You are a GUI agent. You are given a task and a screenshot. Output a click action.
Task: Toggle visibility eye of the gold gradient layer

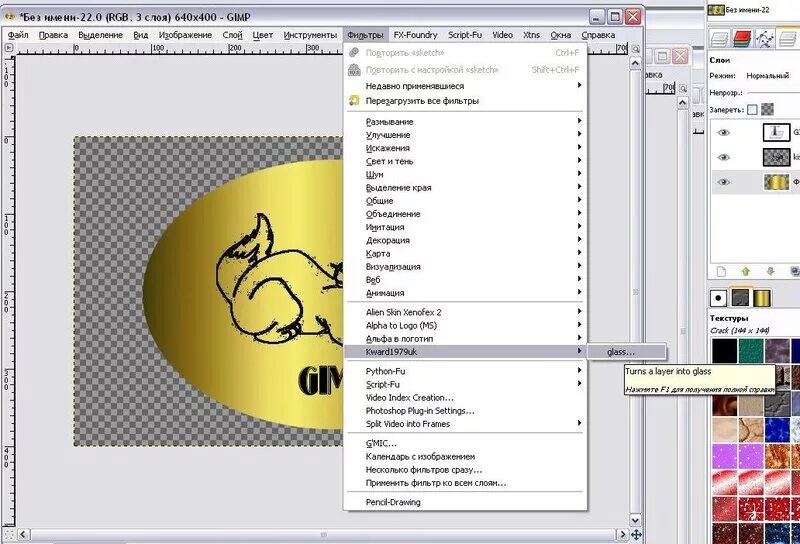pyautogui.click(x=723, y=182)
